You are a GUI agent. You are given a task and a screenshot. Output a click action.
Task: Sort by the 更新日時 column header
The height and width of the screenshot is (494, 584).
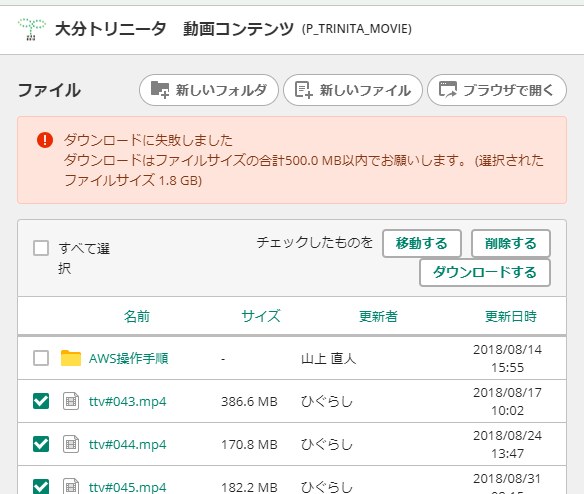click(511, 316)
